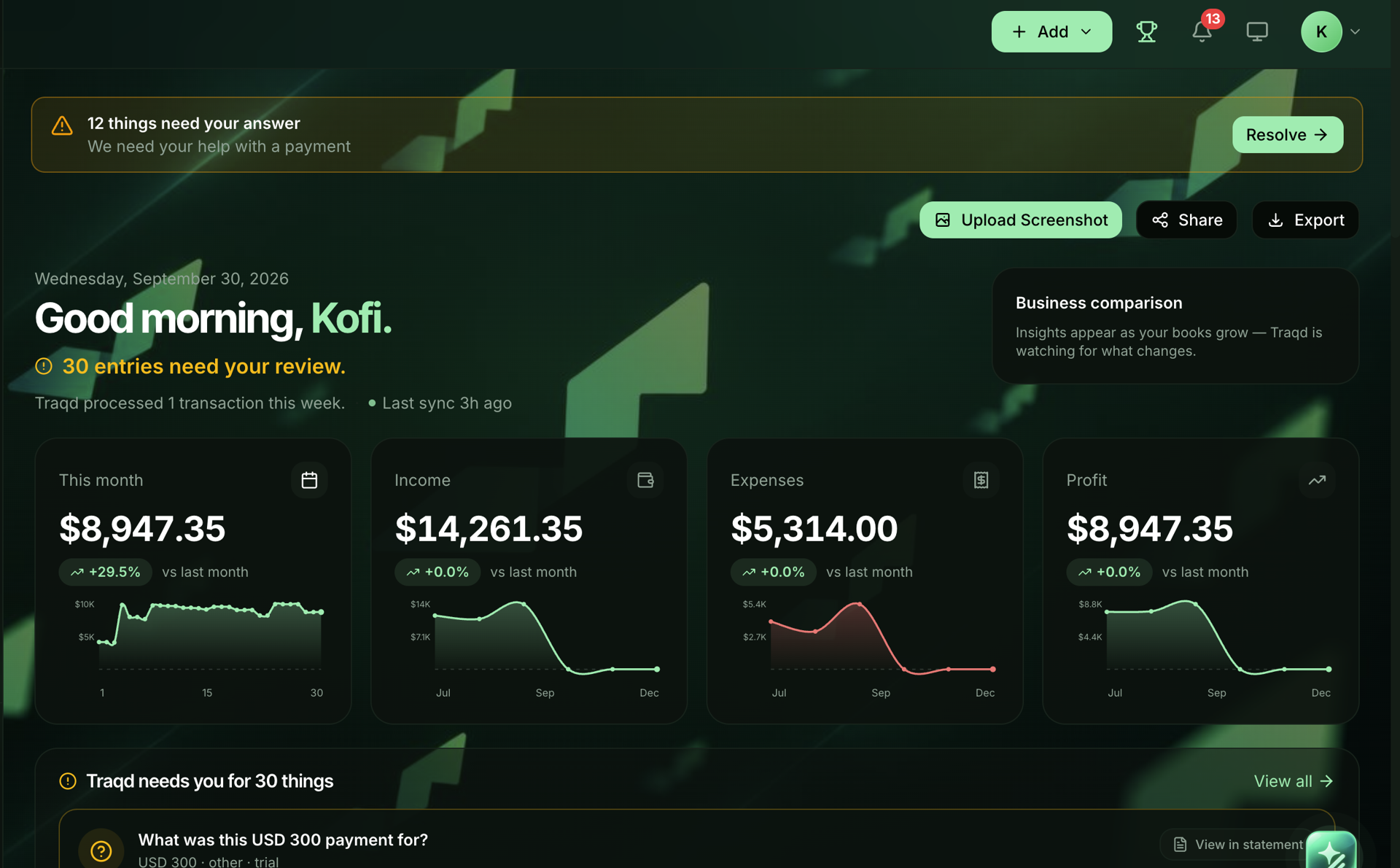Open the trophy achievements icon
This screenshot has height=868, width=1400.
[1146, 31]
